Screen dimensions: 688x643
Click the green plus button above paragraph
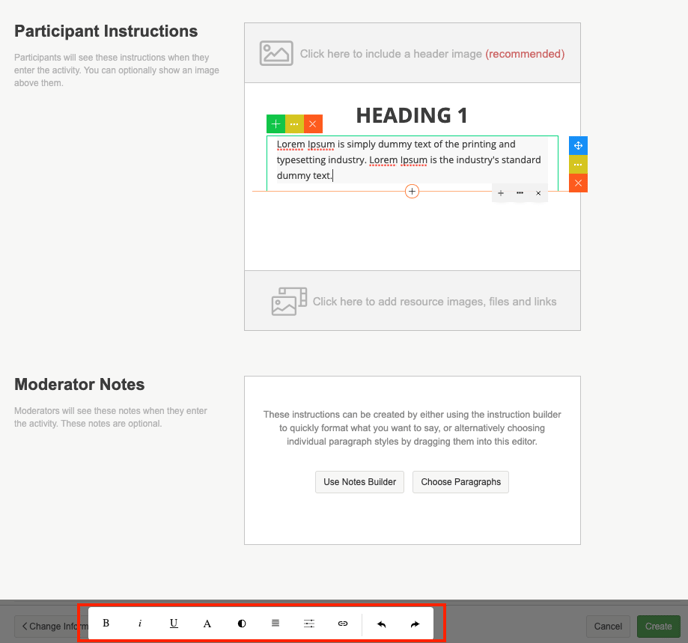point(276,124)
